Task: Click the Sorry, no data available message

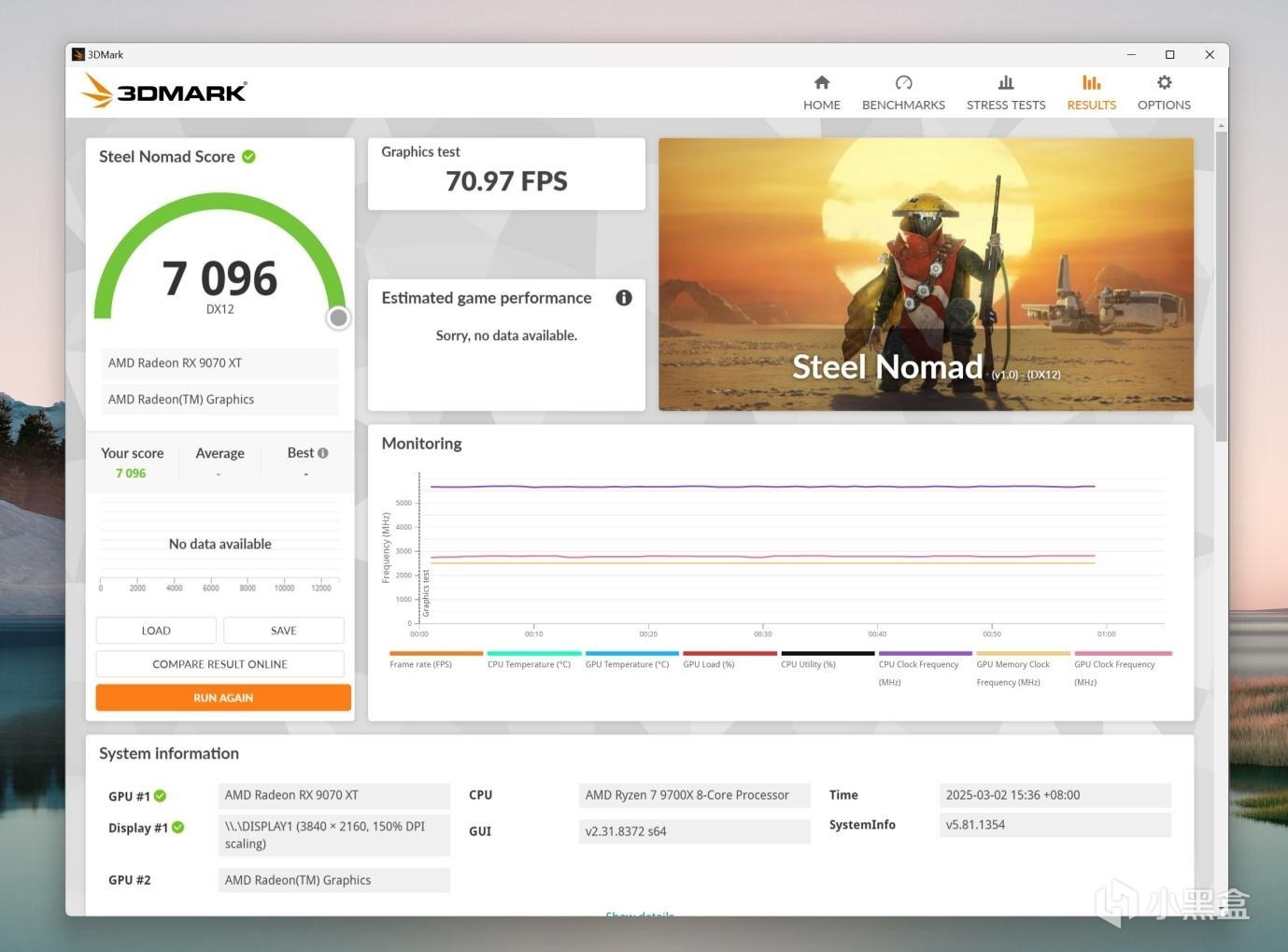Action: tap(506, 335)
